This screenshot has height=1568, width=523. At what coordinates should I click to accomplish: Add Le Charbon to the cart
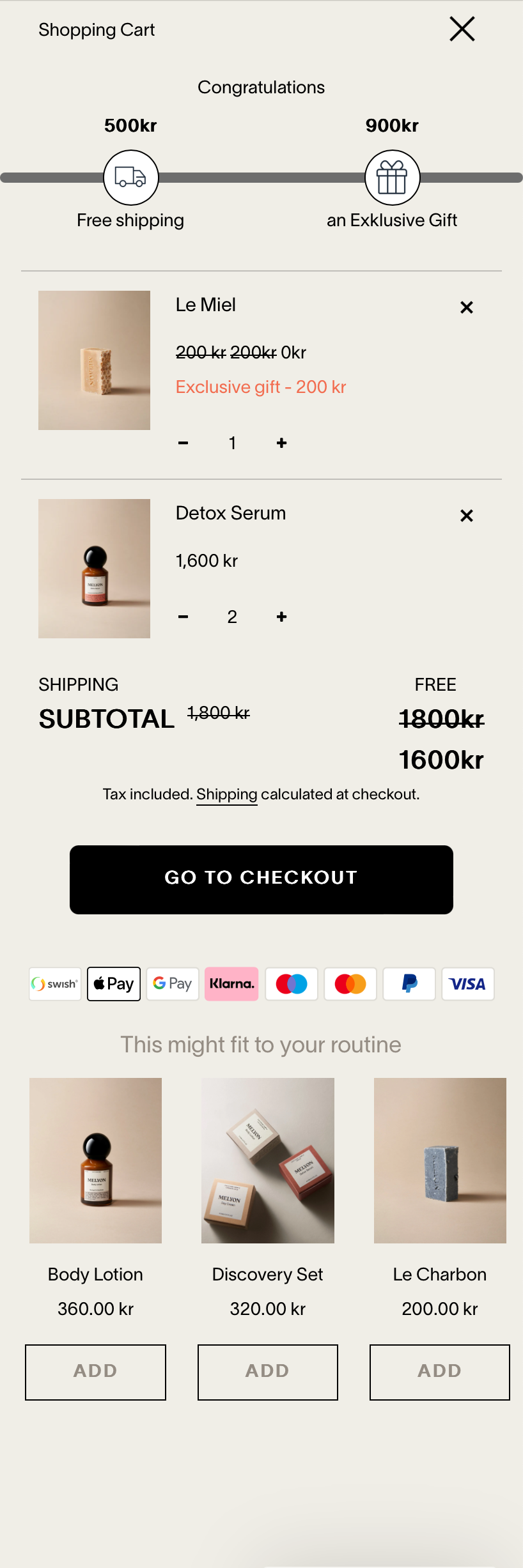[439, 1372]
